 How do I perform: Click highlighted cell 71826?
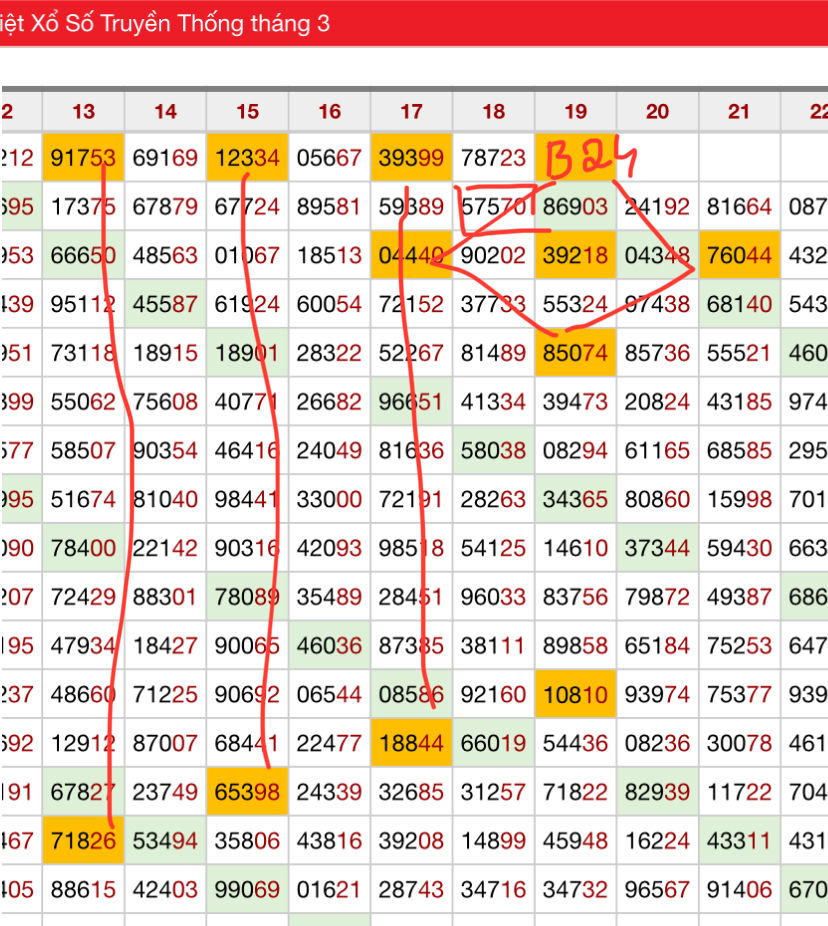tap(83, 841)
